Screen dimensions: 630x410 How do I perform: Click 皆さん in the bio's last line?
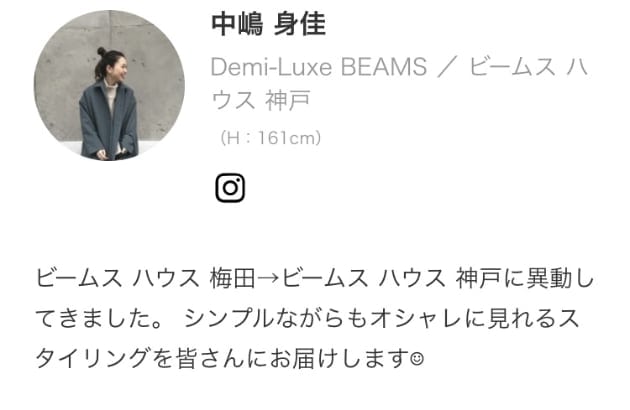coord(211,358)
